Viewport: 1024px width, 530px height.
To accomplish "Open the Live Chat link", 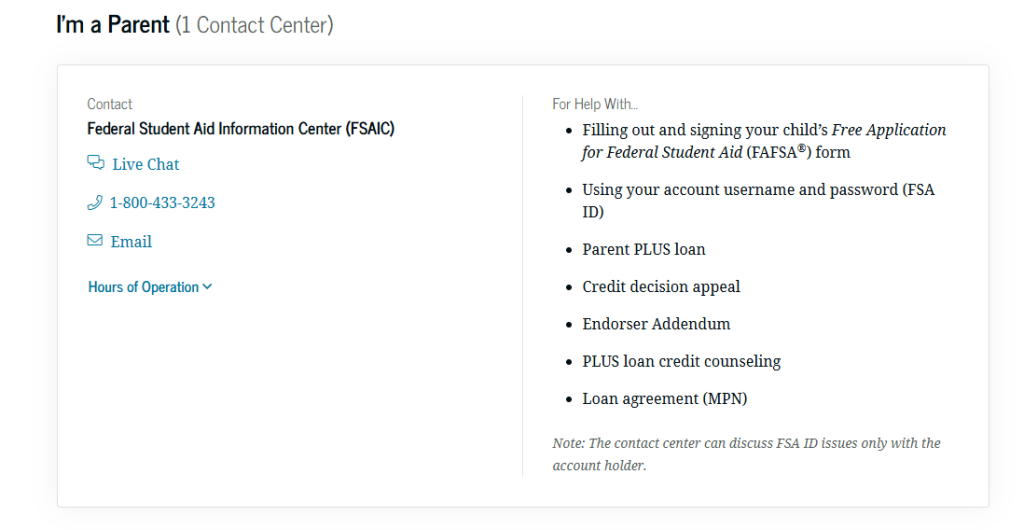I will pyautogui.click(x=146, y=164).
